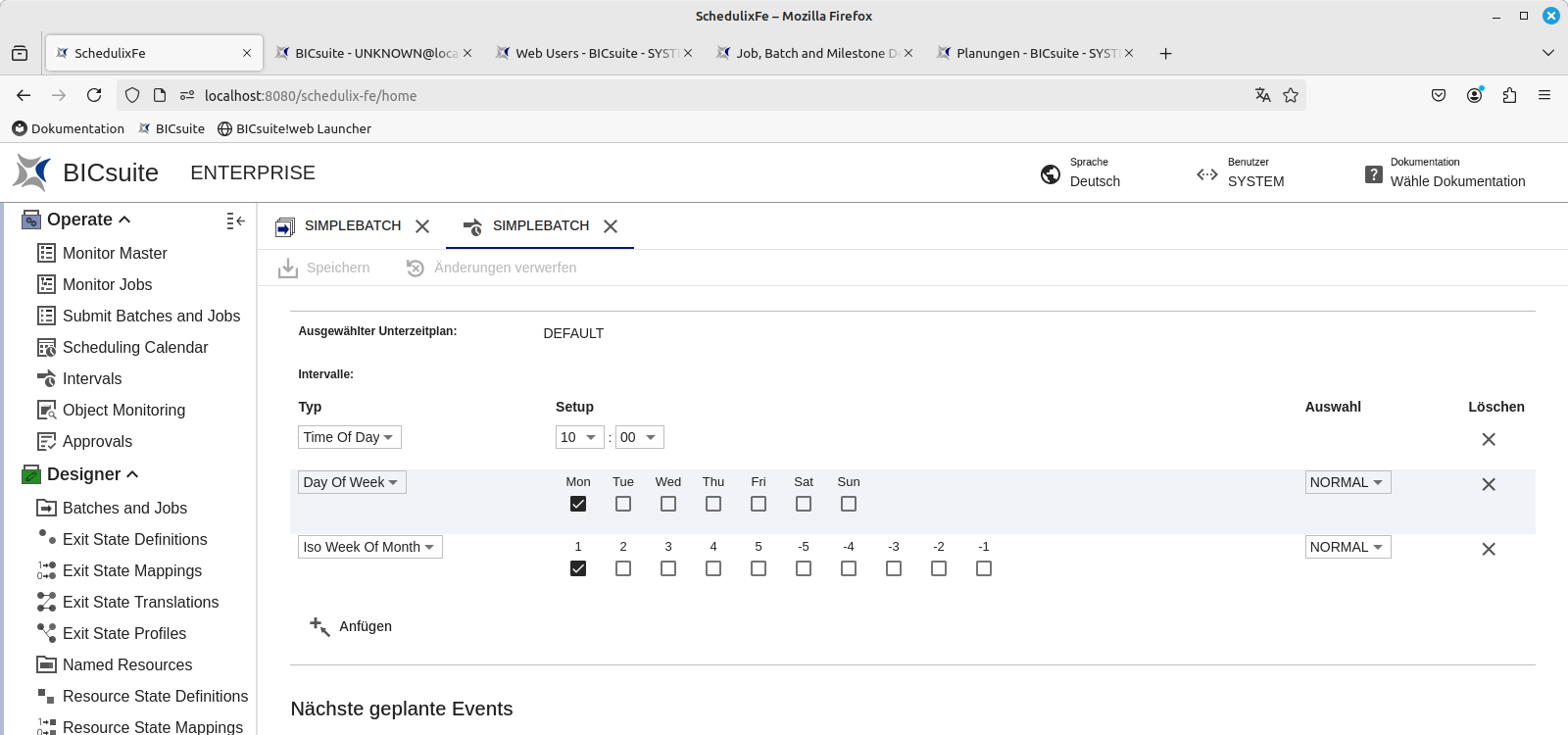Enable the Fri weekday checkbox

[x=759, y=504]
